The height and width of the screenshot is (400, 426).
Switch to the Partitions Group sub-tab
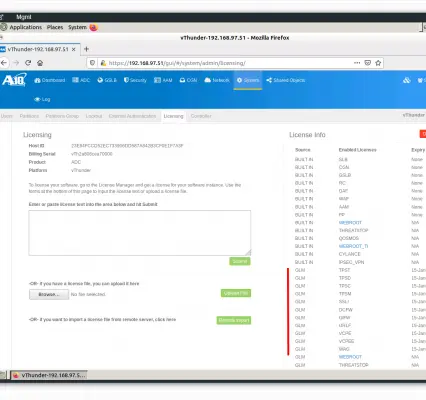[62, 116]
